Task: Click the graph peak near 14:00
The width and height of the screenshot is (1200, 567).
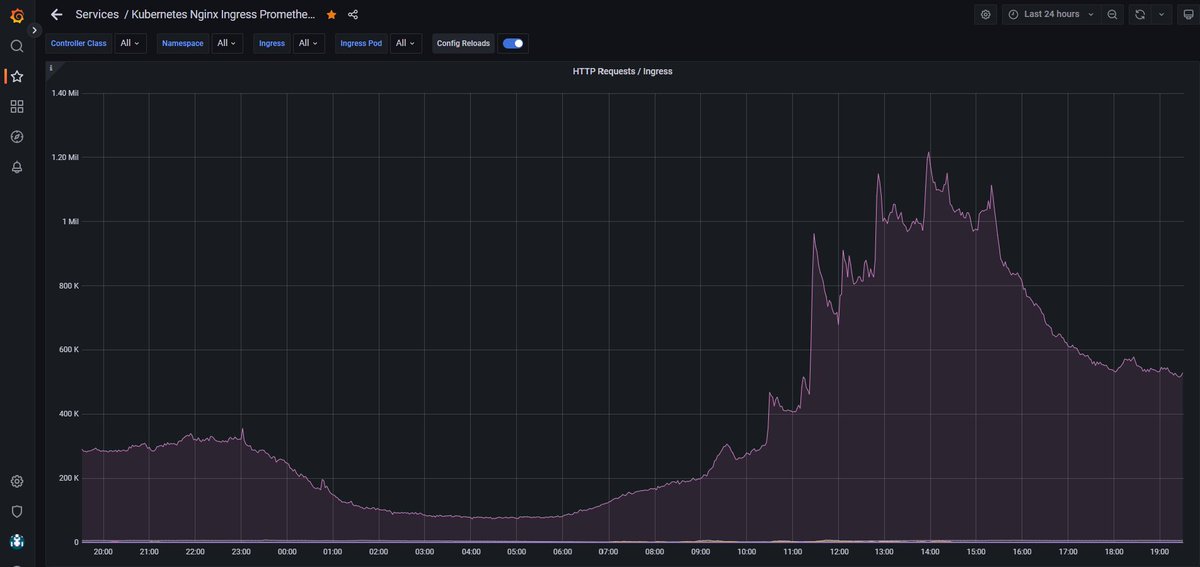Action: [928, 153]
